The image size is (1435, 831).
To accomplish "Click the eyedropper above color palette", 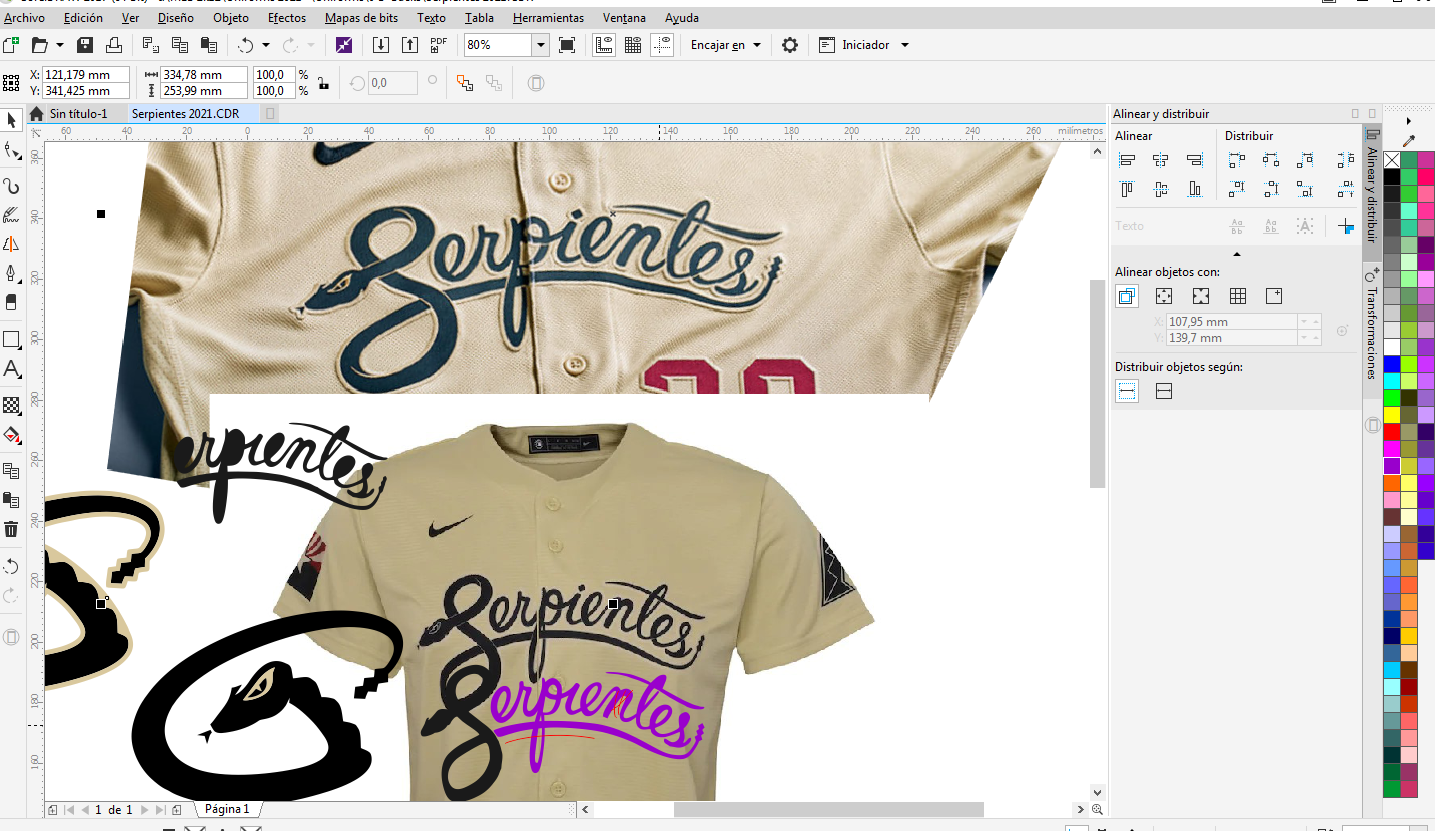I will pyautogui.click(x=1409, y=140).
